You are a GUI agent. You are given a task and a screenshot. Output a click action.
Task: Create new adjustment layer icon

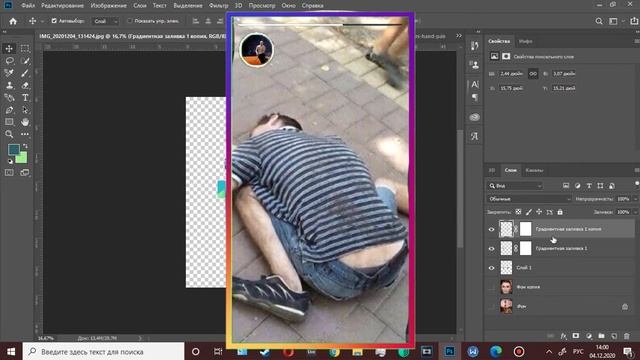(589, 336)
